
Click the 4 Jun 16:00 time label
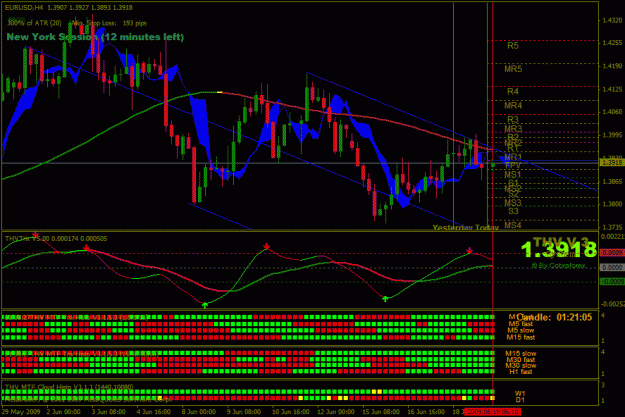[x=154, y=411]
